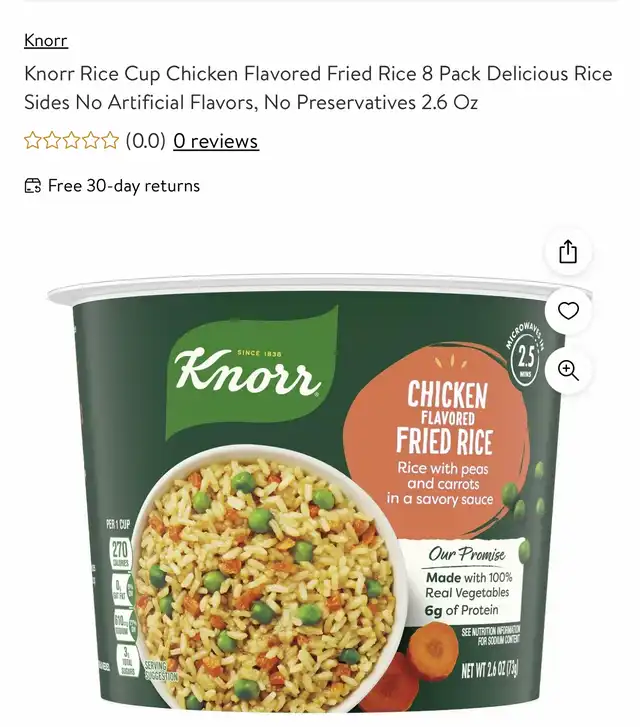Click the NET WT 2.6 OZ text
The image size is (640, 727).
[x=490, y=670]
